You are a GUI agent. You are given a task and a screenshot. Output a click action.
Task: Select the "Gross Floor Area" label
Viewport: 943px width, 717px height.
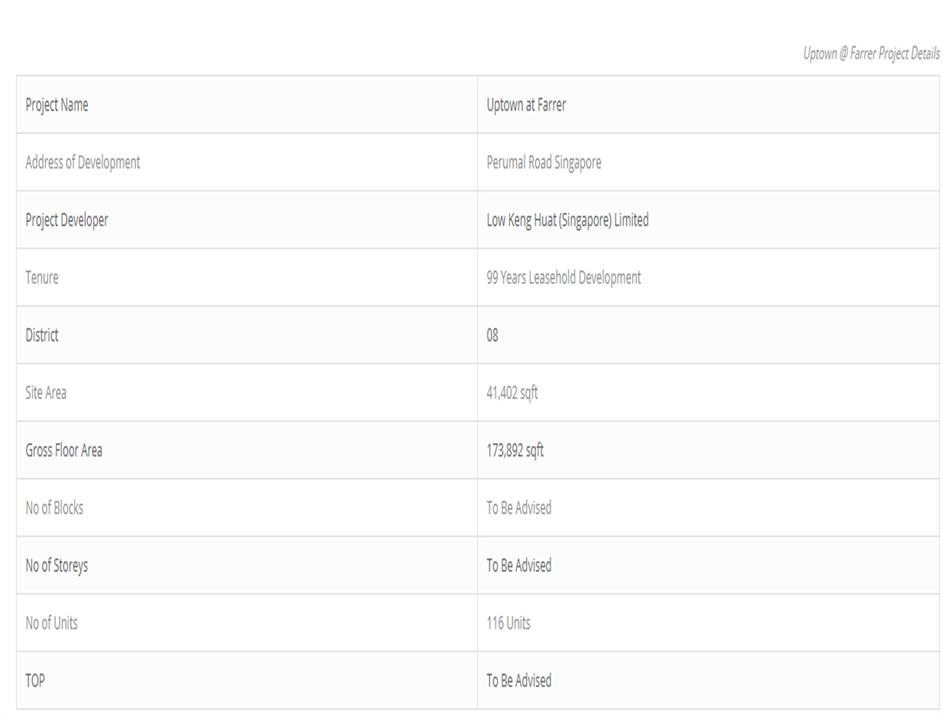pyautogui.click(x=64, y=450)
